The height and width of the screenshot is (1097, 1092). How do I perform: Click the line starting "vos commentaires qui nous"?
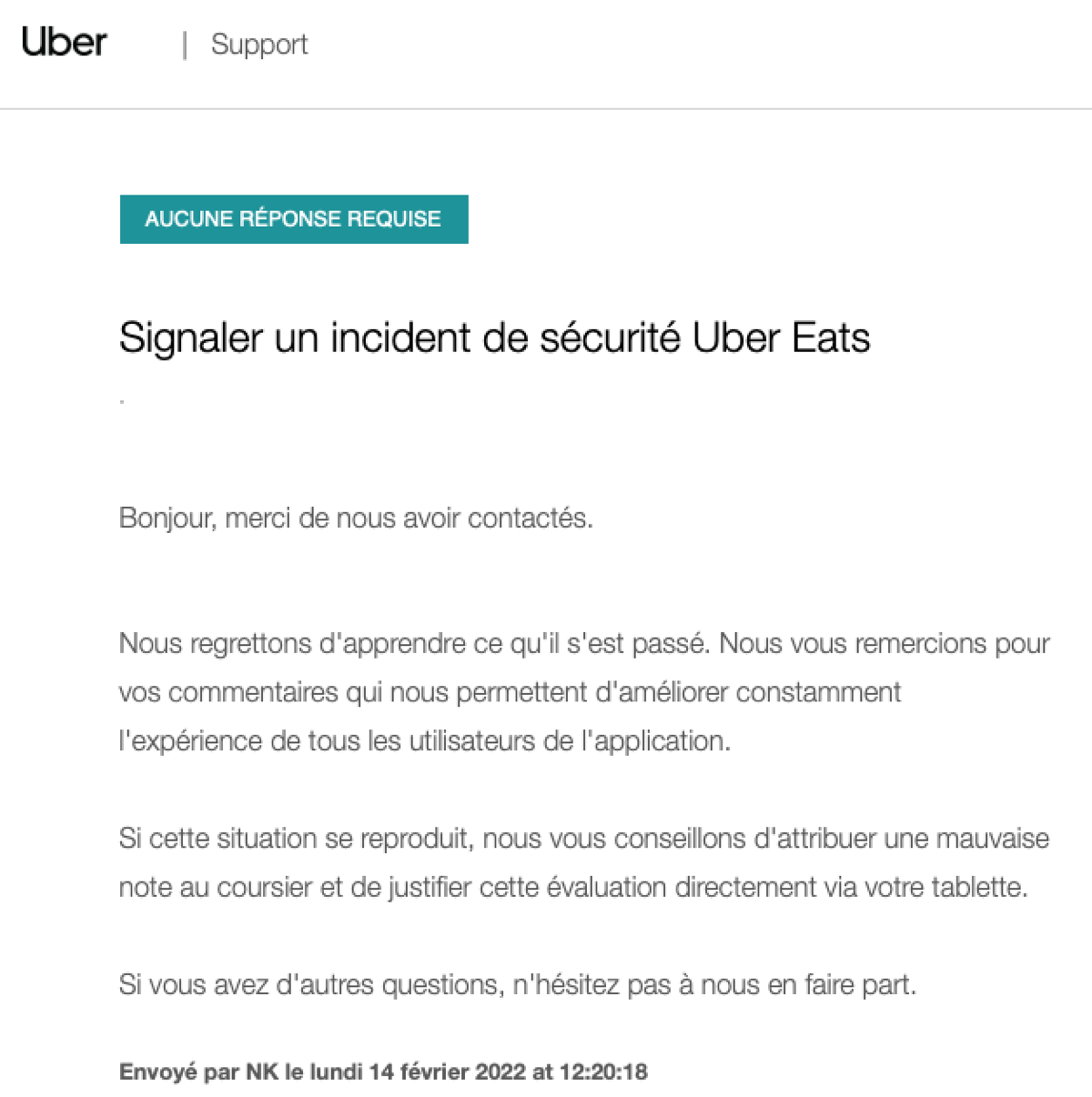[x=510, y=692]
